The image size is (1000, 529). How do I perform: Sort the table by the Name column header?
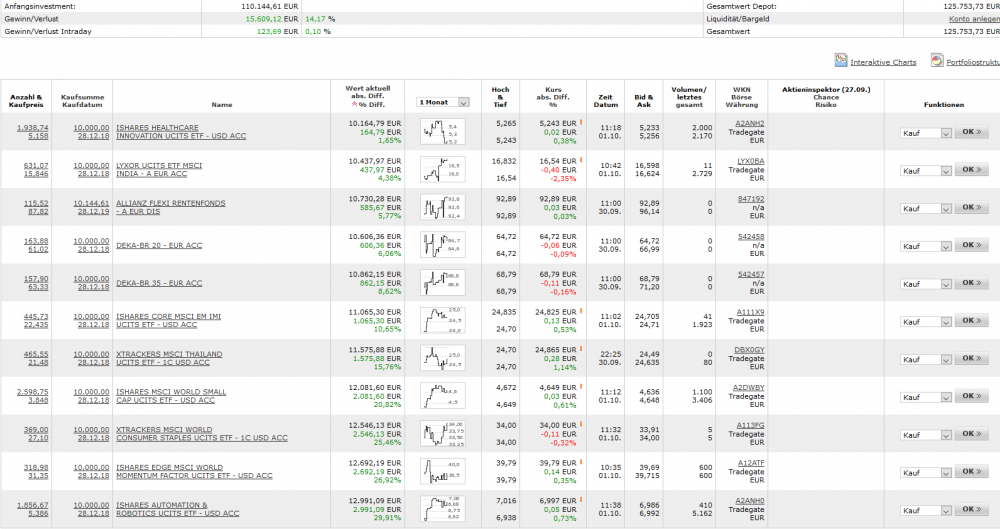point(222,105)
